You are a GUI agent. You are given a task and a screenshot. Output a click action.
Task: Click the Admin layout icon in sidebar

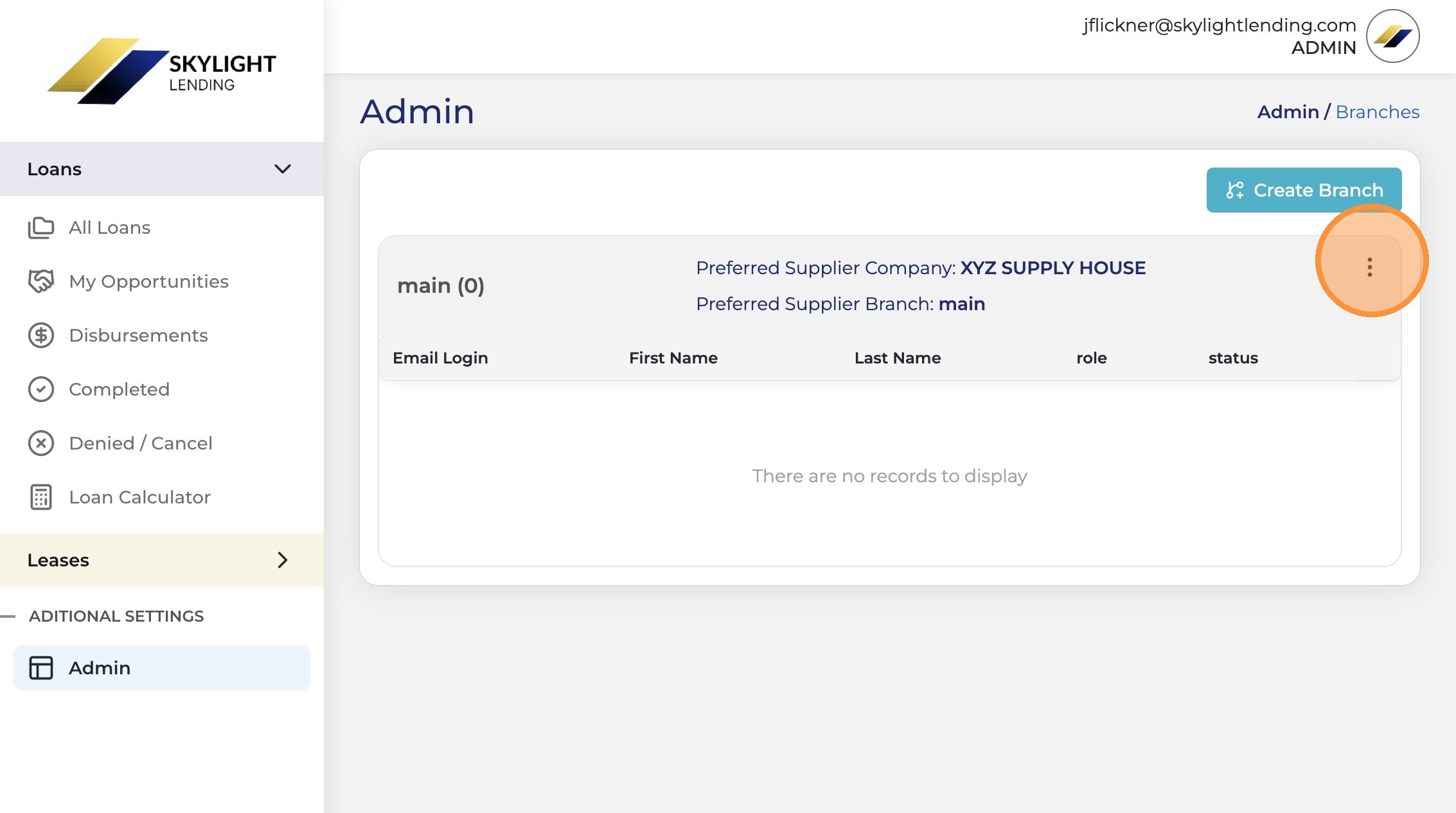coord(41,668)
